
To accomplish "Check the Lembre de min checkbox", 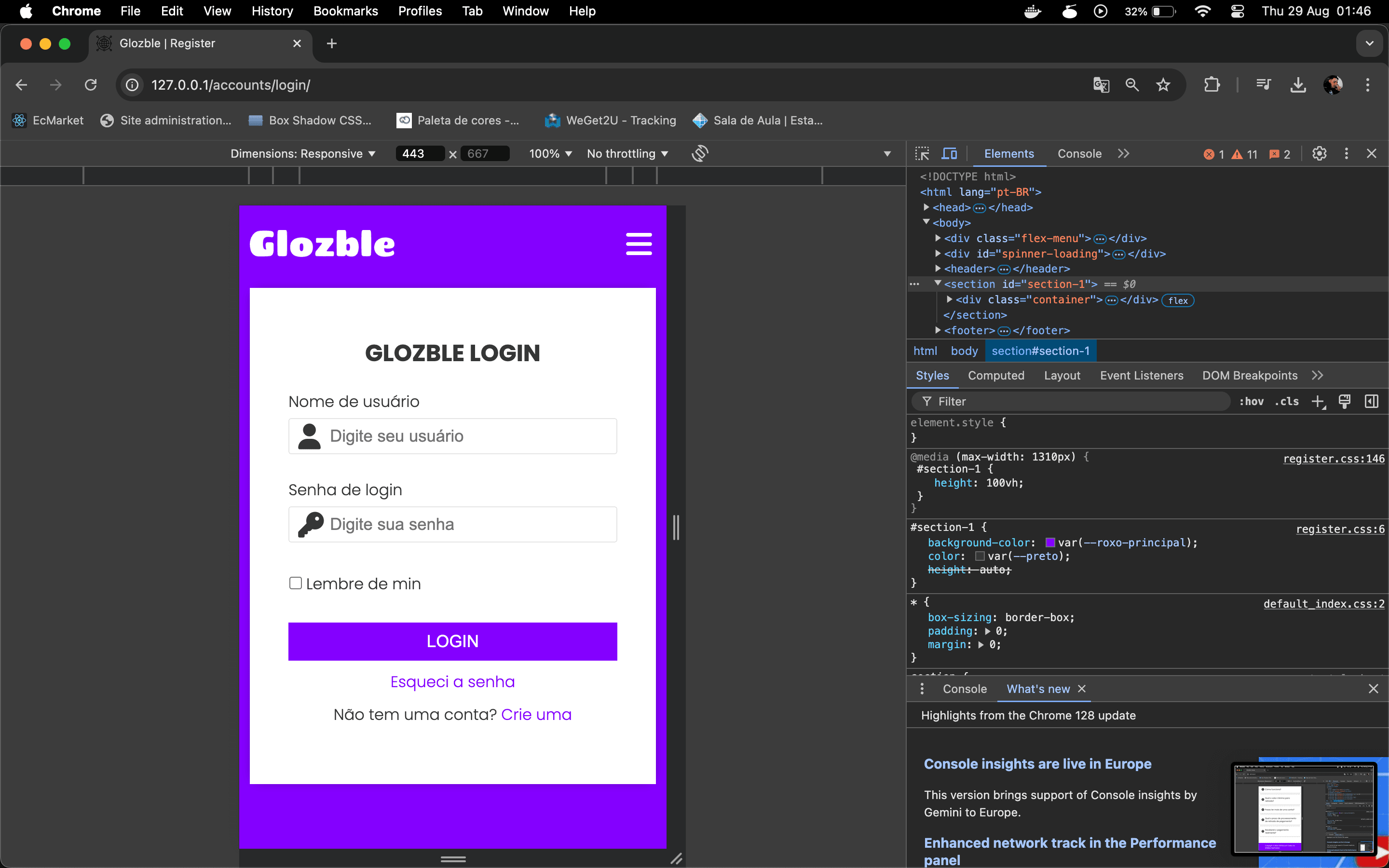I will coord(295,583).
